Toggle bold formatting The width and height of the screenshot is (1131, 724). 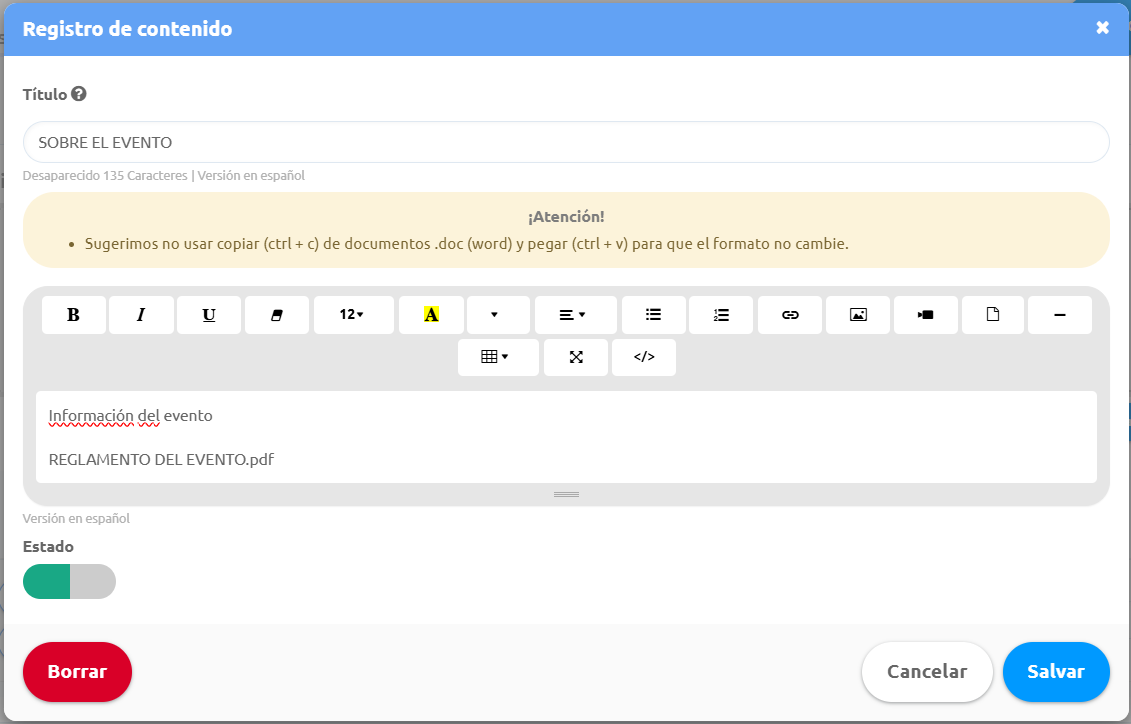[73, 314]
